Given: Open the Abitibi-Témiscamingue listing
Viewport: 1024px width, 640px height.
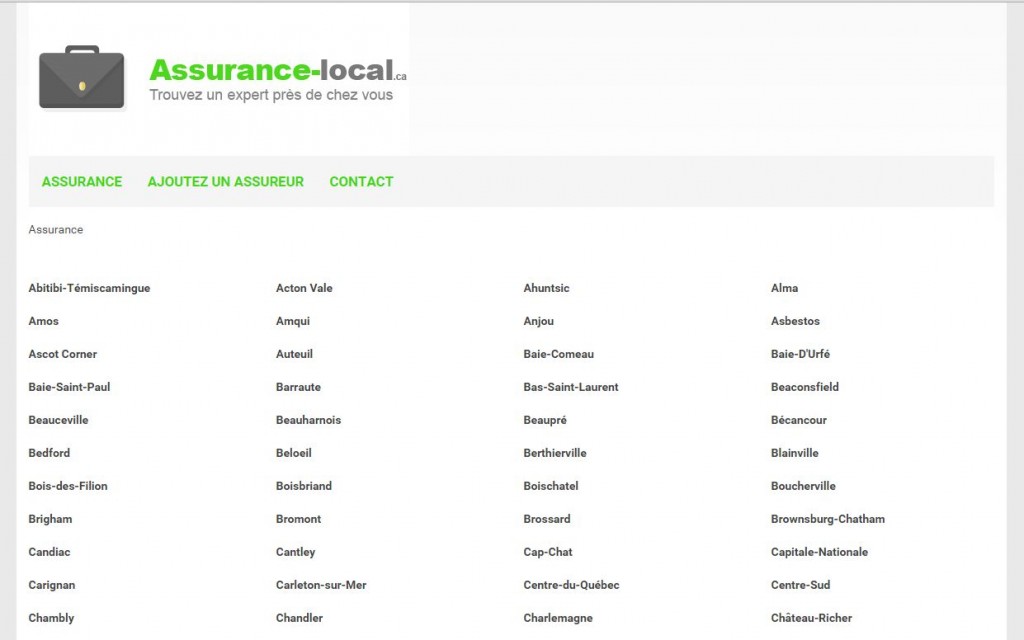Looking at the screenshot, I should (89, 288).
